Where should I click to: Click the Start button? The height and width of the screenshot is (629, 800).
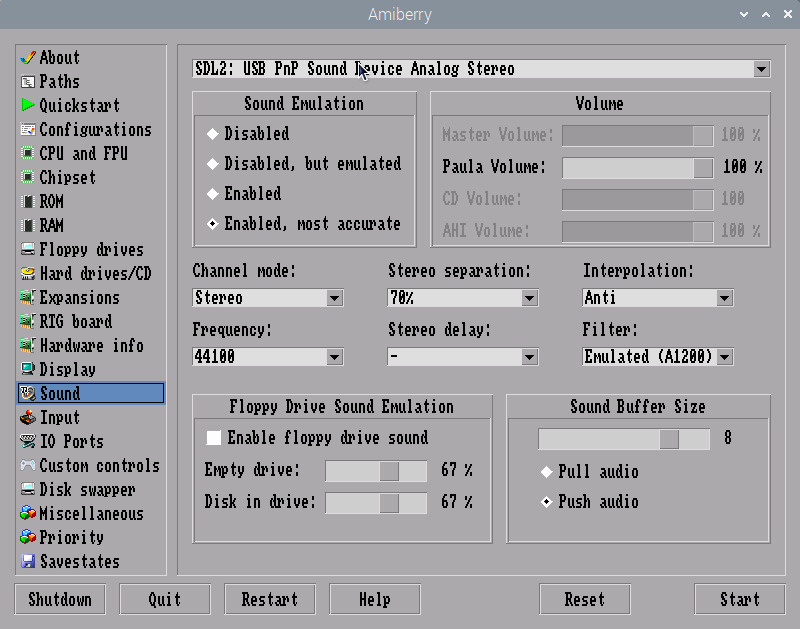[740, 599]
